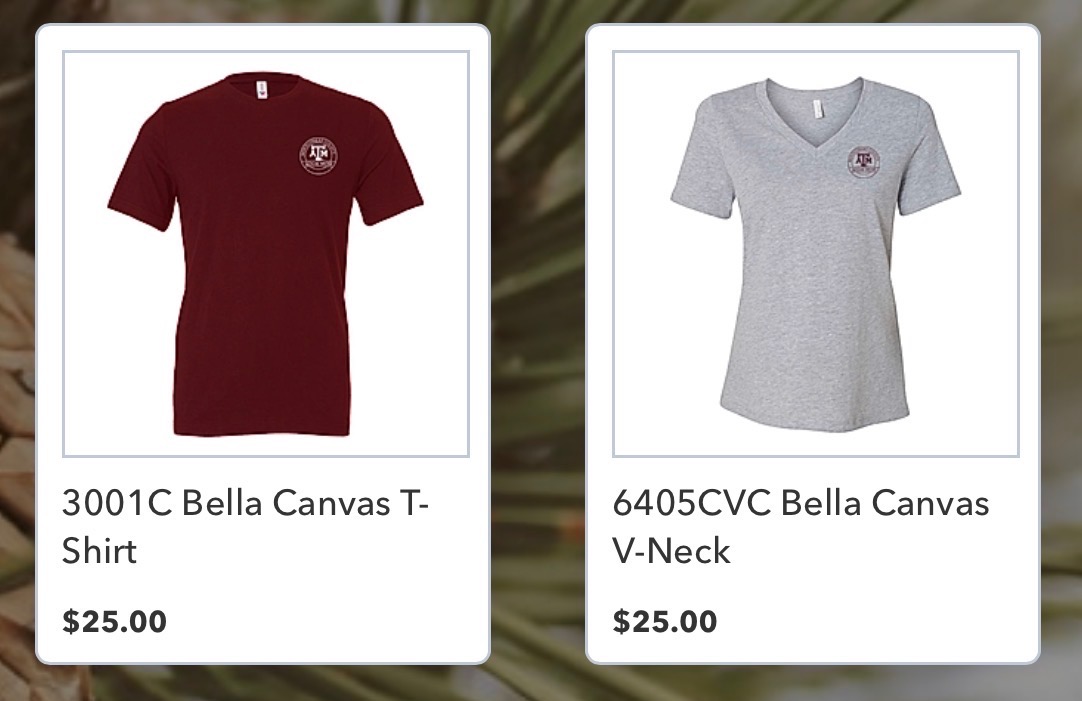Click the $25.00 price under the V-Neck
Image resolution: width=1082 pixels, height=701 pixels.
(x=665, y=621)
